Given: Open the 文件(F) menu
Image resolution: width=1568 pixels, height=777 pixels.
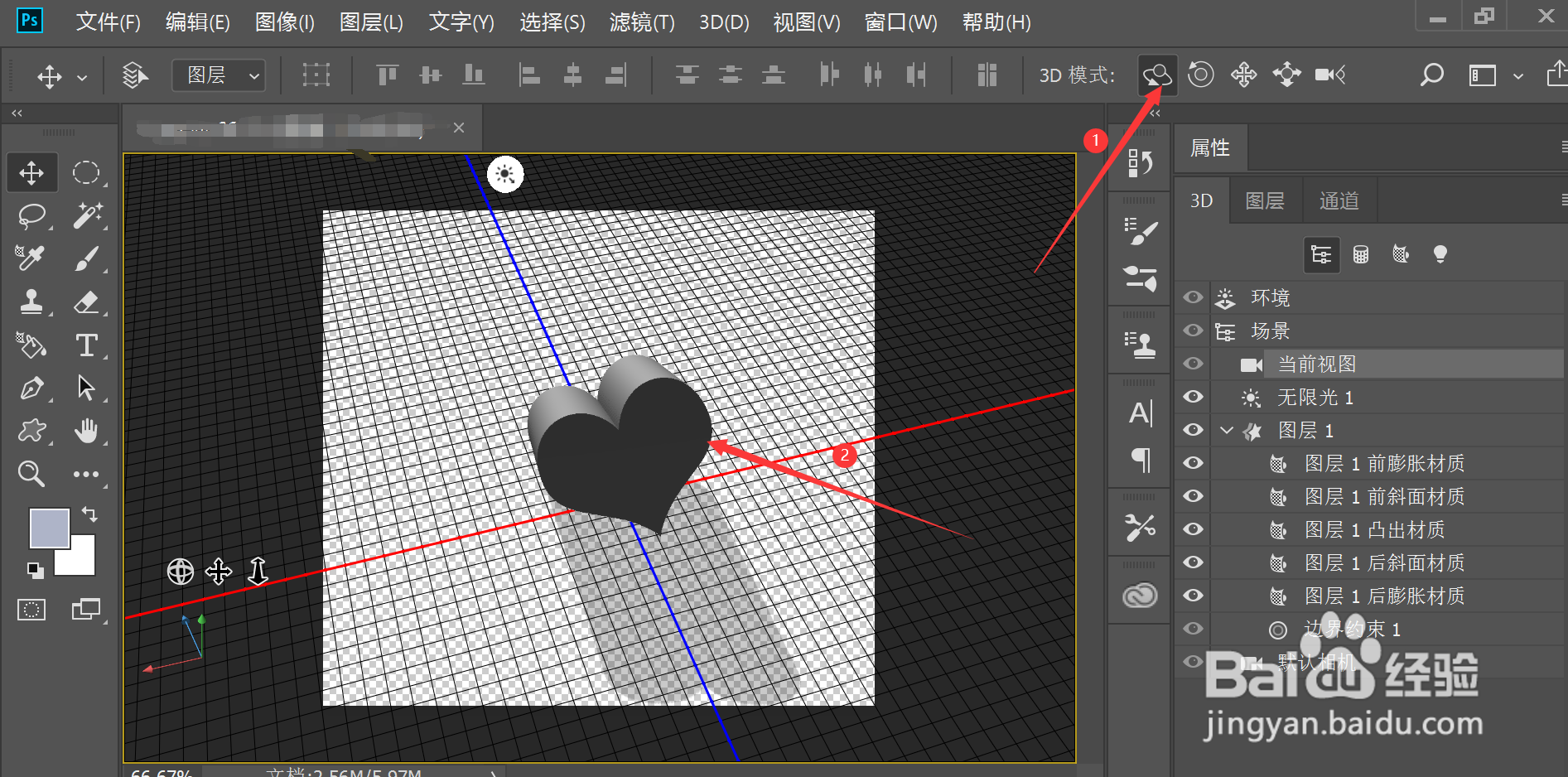Looking at the screenshot, I should 109,22.
